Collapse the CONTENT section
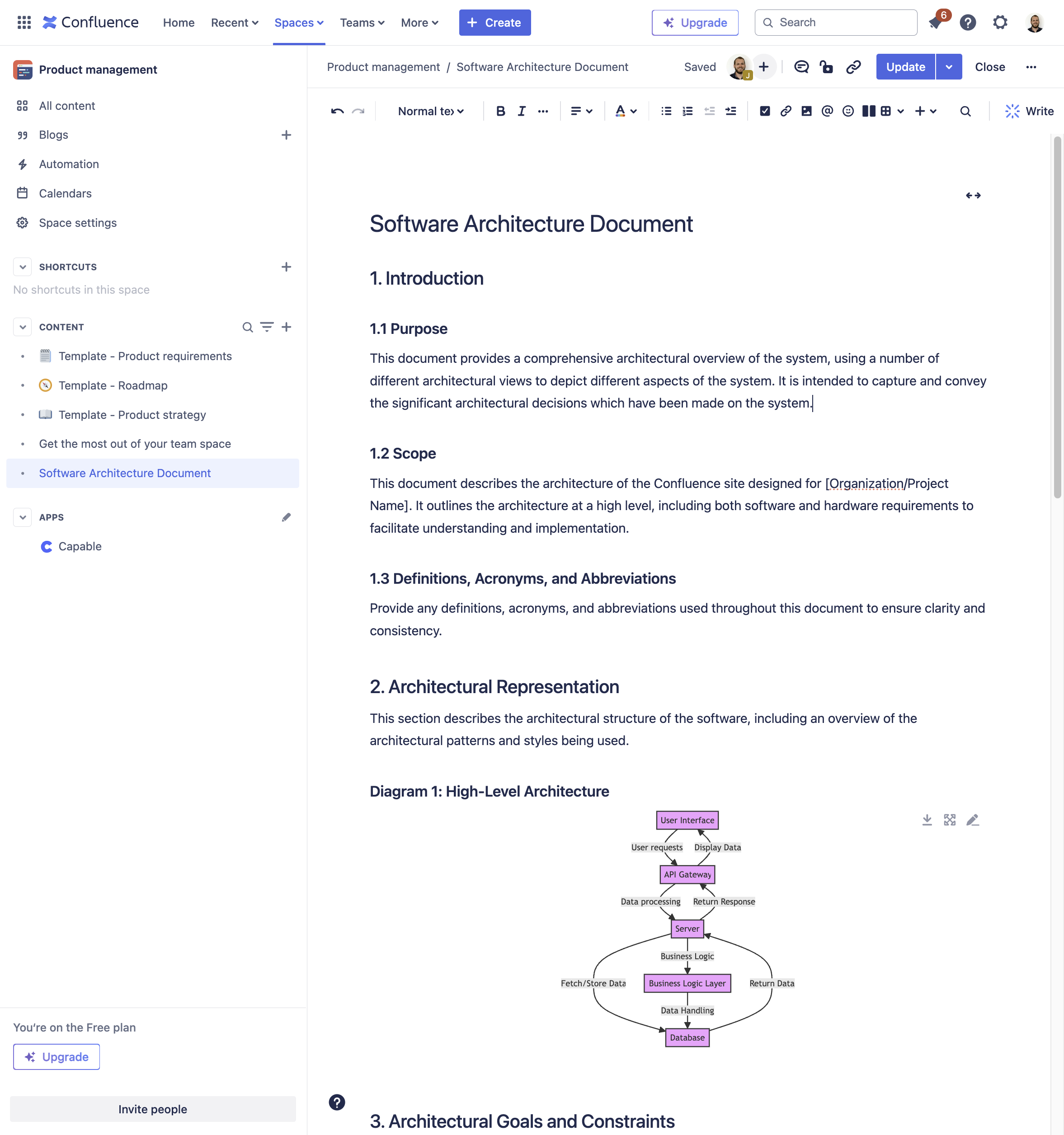The image size is (1064, 1135). [x=22, y=327]
